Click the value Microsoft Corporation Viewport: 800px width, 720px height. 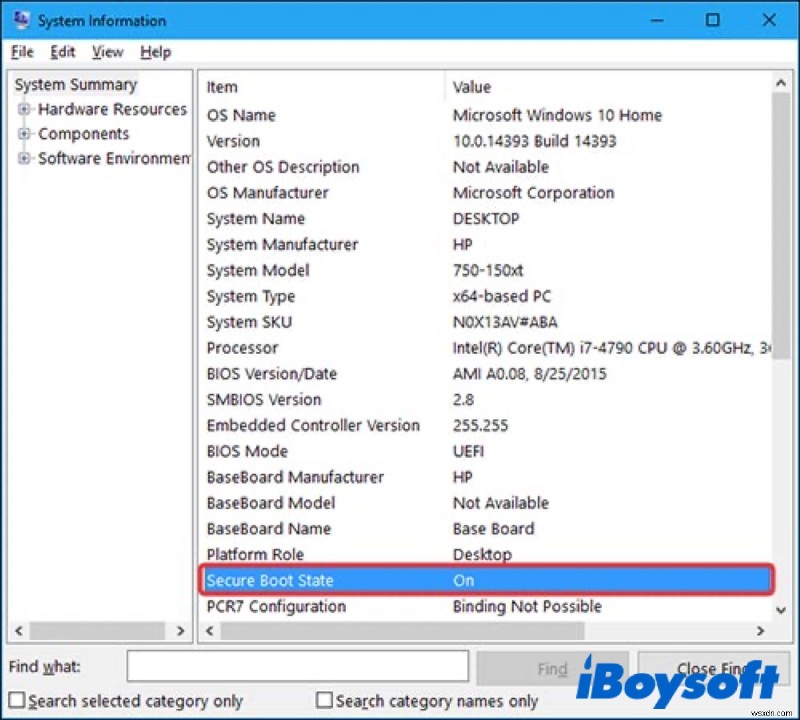click(x=534, y=193)
